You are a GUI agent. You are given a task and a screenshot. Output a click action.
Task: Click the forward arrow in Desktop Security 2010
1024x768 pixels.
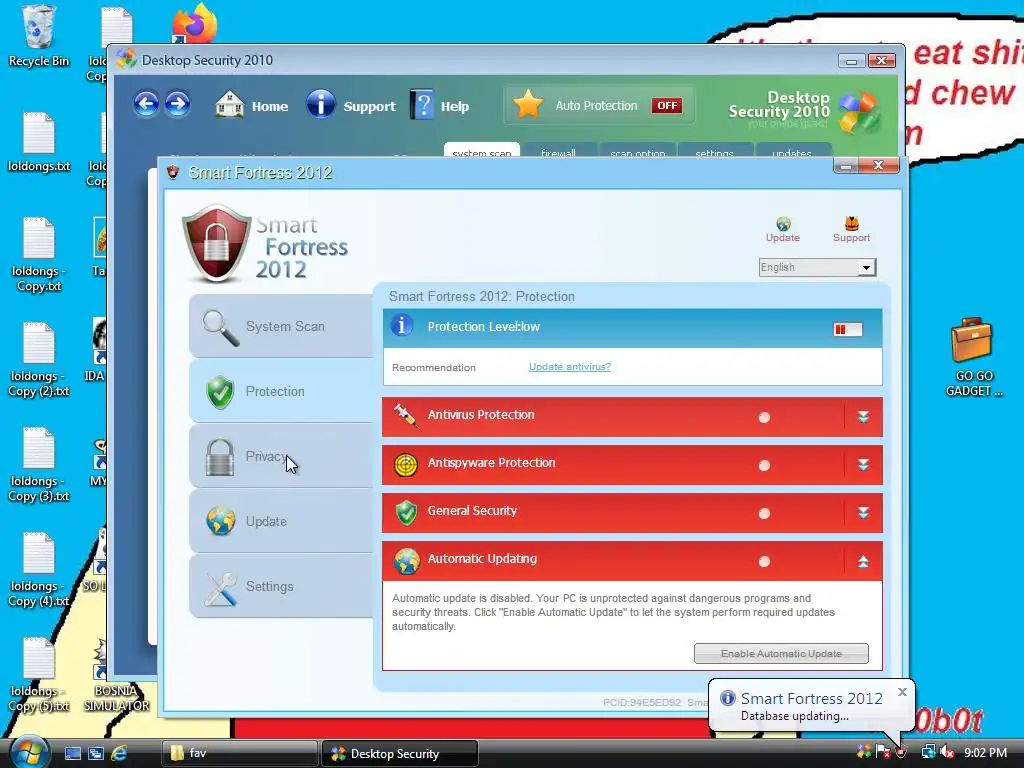pyautogui.click(x=177, y=104)
